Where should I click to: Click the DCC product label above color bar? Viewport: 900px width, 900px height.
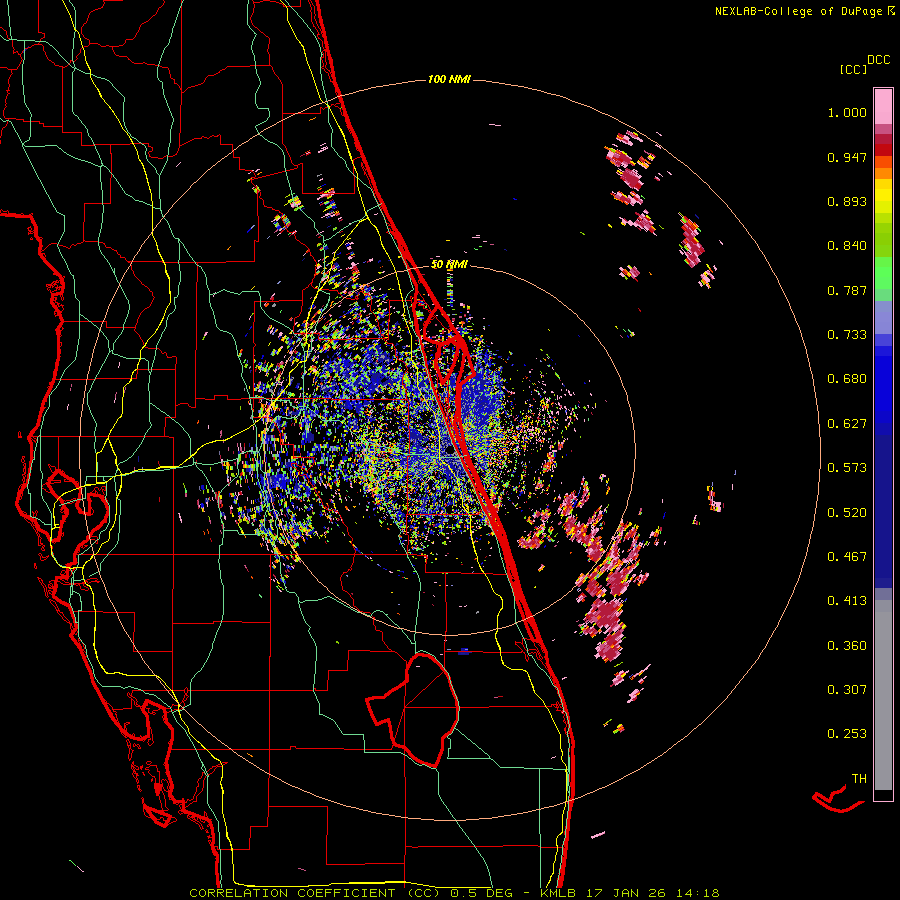[879, 60]
